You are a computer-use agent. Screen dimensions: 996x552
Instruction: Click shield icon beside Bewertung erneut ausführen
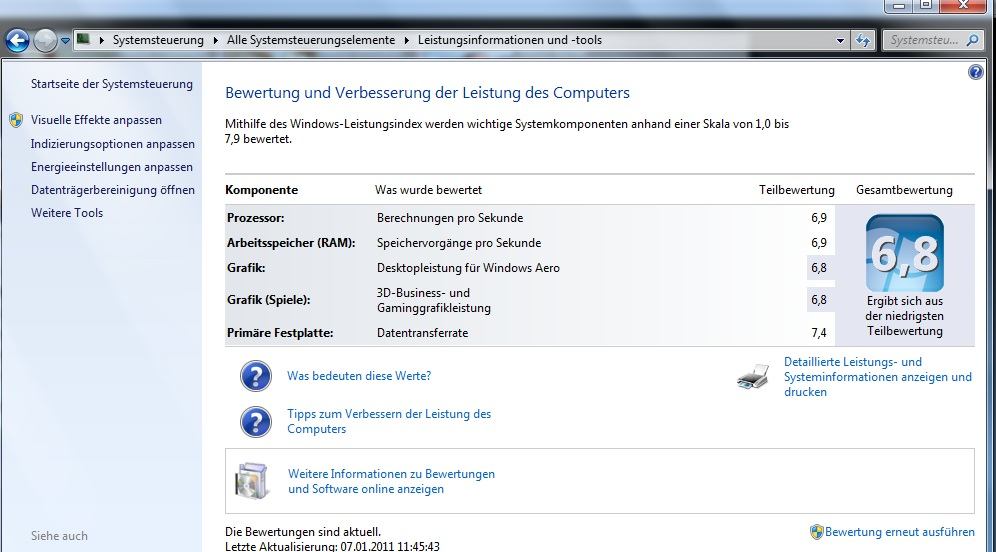817,532
